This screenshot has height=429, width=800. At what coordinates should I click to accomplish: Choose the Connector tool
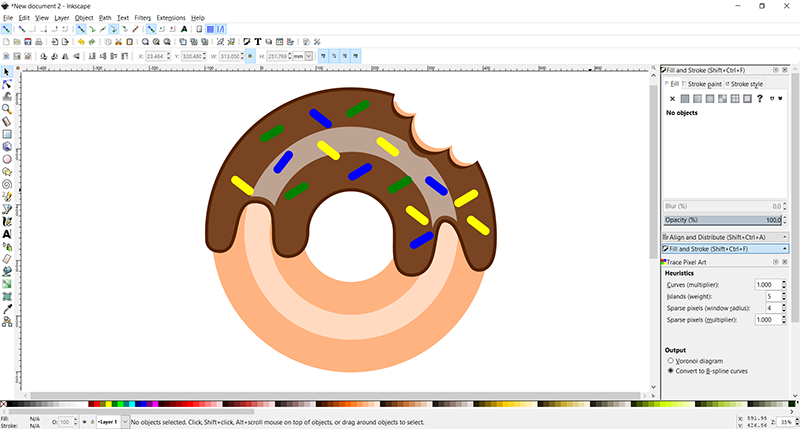[x=7, y=321]
